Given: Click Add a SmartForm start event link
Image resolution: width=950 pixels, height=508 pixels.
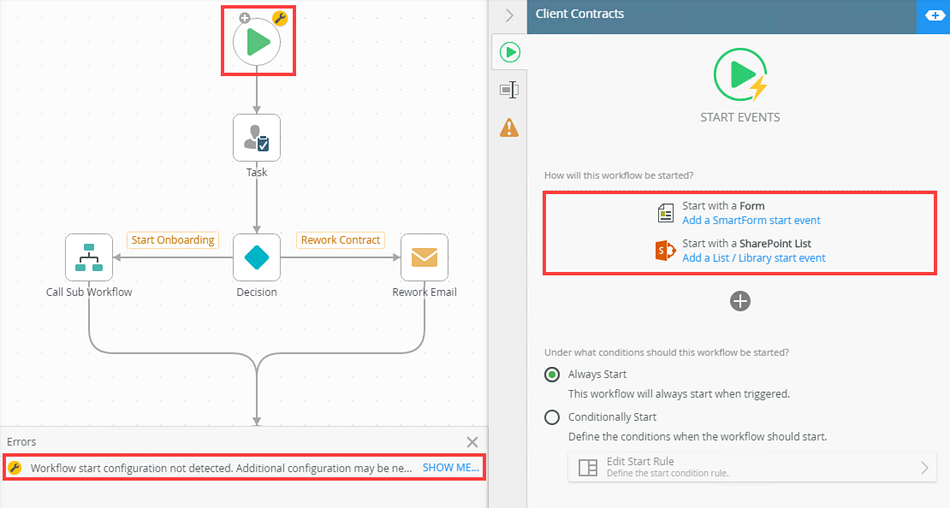Looking at the screenshot, I should pos(751,221).
